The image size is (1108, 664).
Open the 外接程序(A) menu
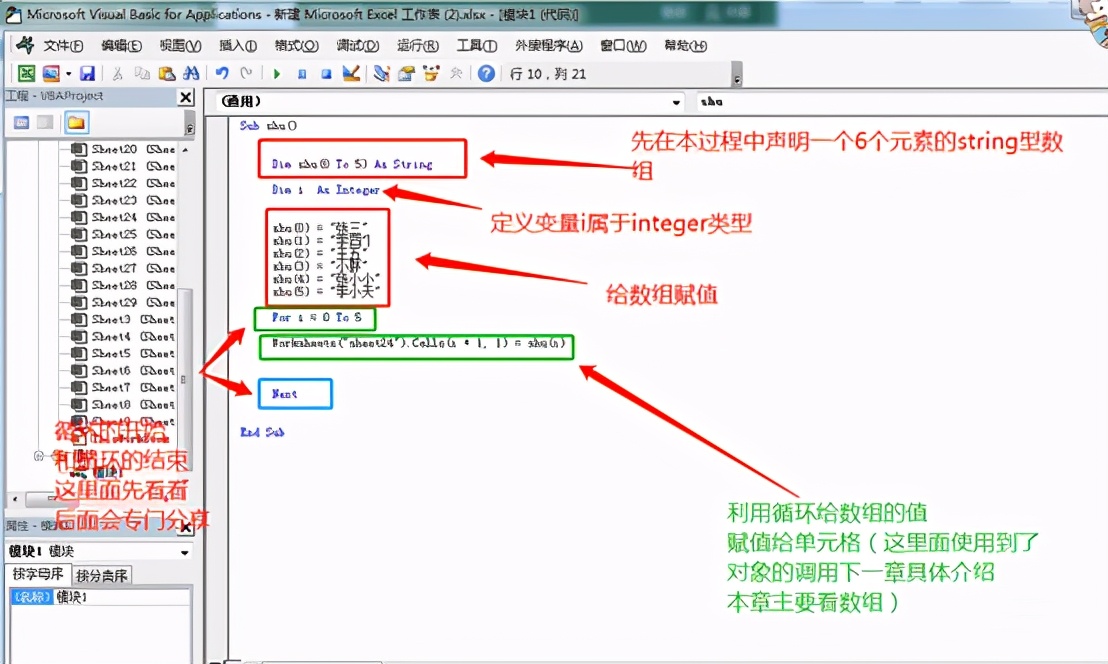click(549, 46)
